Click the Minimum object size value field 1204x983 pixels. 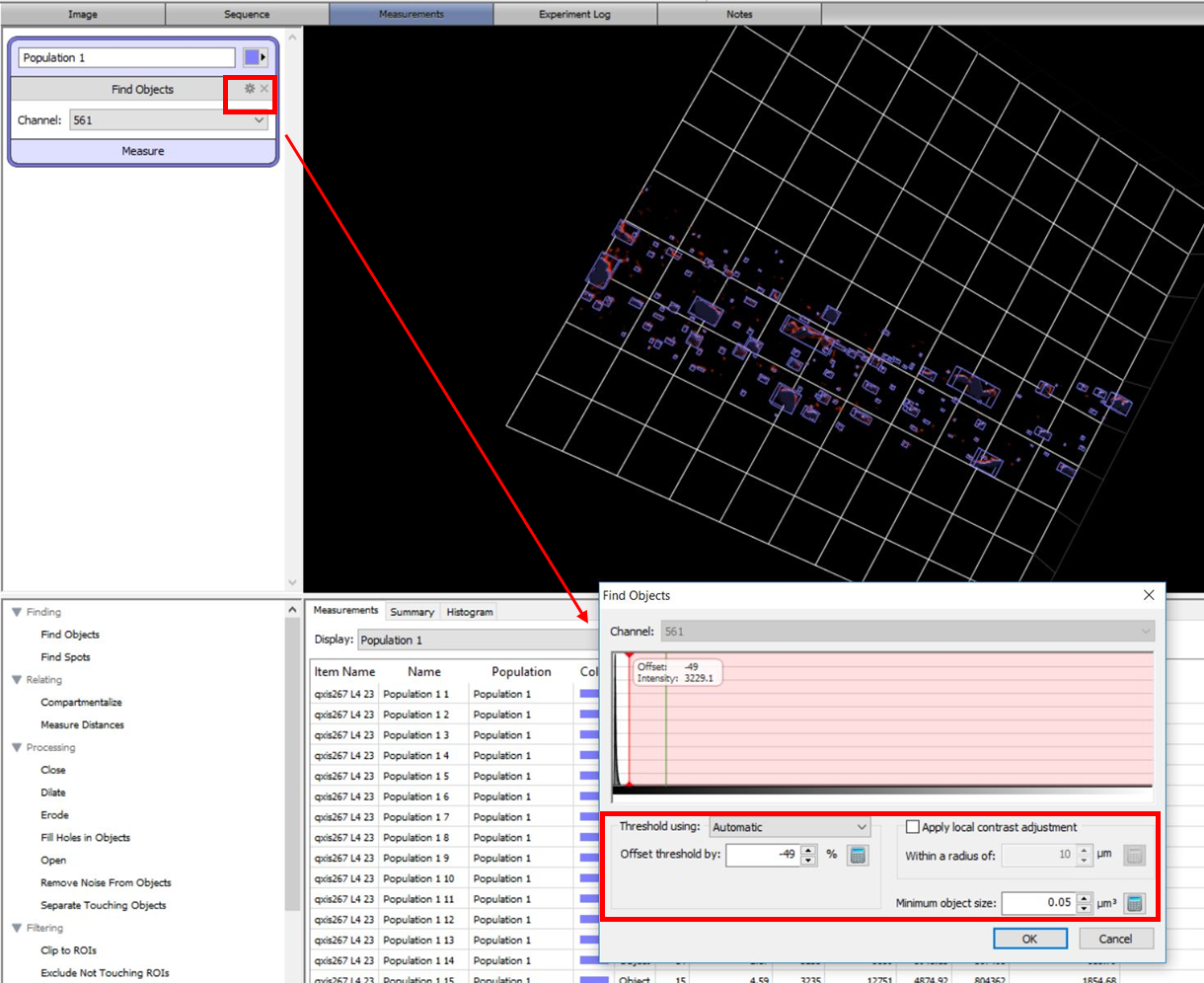(1038, 902)
